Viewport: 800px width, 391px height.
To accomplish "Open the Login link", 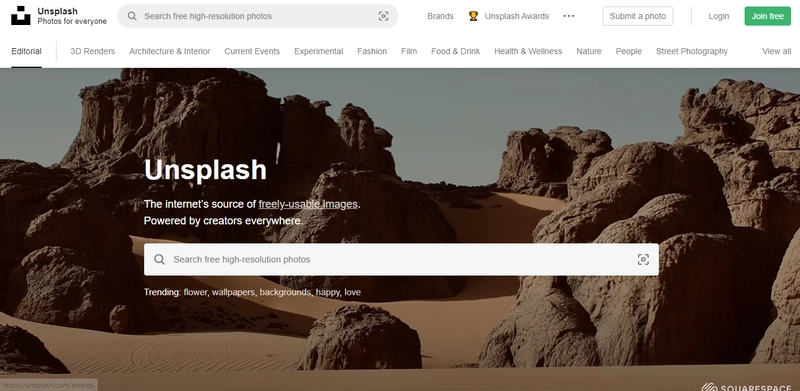I will (718, 16).
